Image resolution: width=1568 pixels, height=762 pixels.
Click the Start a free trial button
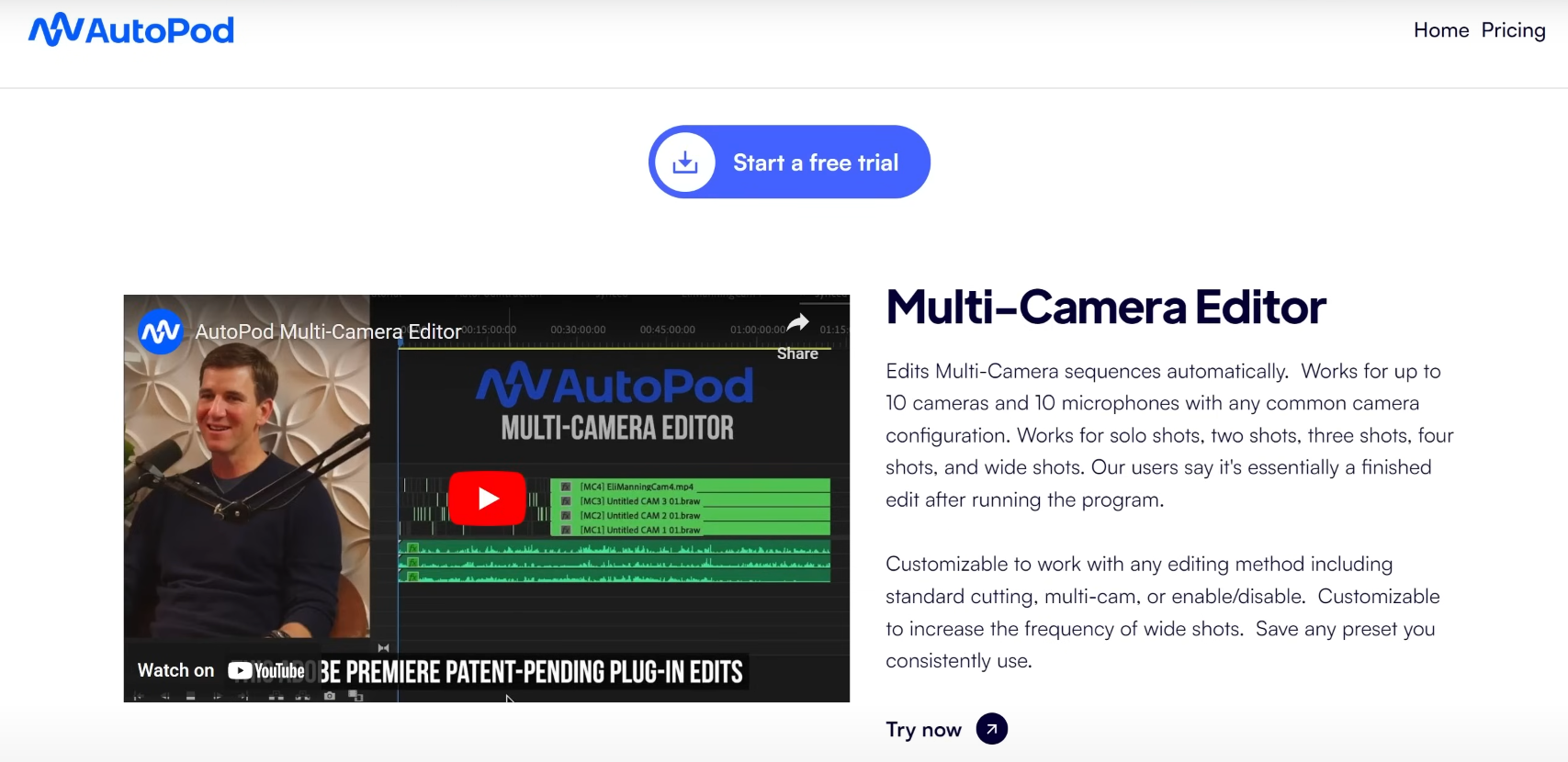click(789, 162)
